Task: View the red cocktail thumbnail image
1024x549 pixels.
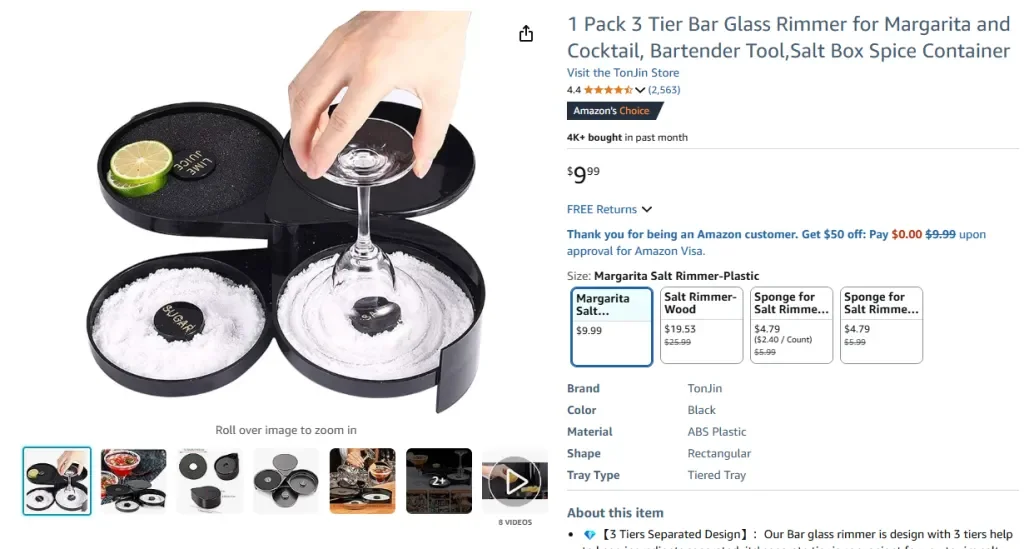Action: pyautogui.click(x=133, y=481)
